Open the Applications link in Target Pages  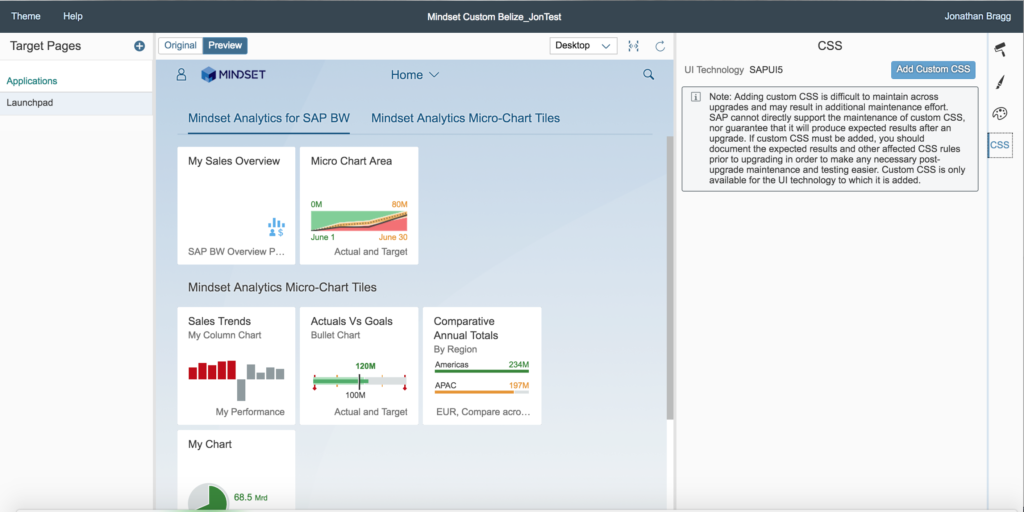tap(32, 81)
